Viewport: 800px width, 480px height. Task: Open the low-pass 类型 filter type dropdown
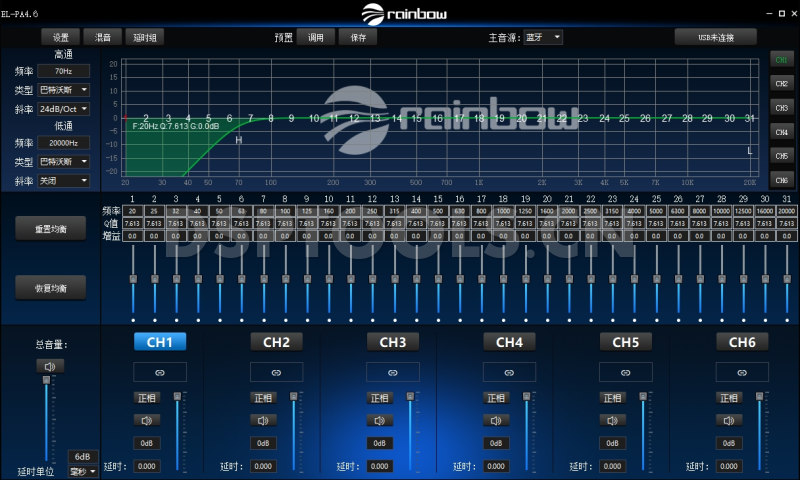64,162
